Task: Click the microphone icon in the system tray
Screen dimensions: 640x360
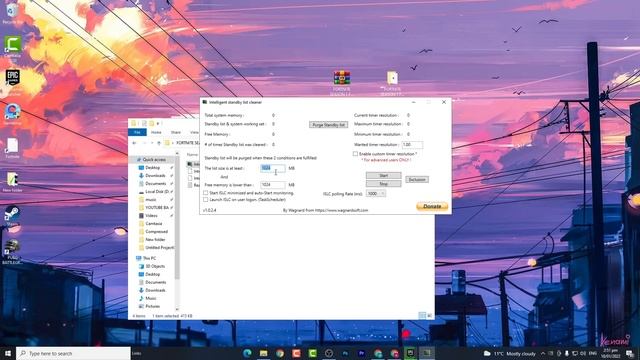Action: (x=567, y=353)
